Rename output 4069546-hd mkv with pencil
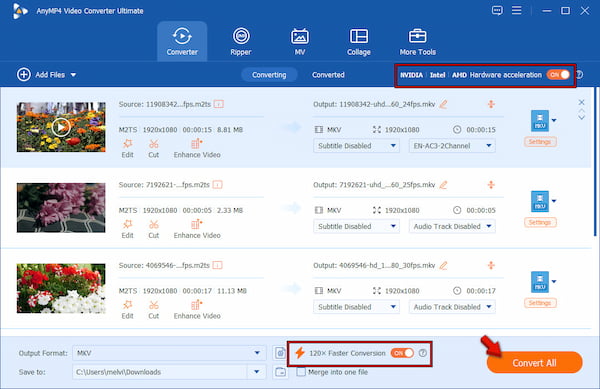This screenshot has height=389, width=600. coord(443,265)
